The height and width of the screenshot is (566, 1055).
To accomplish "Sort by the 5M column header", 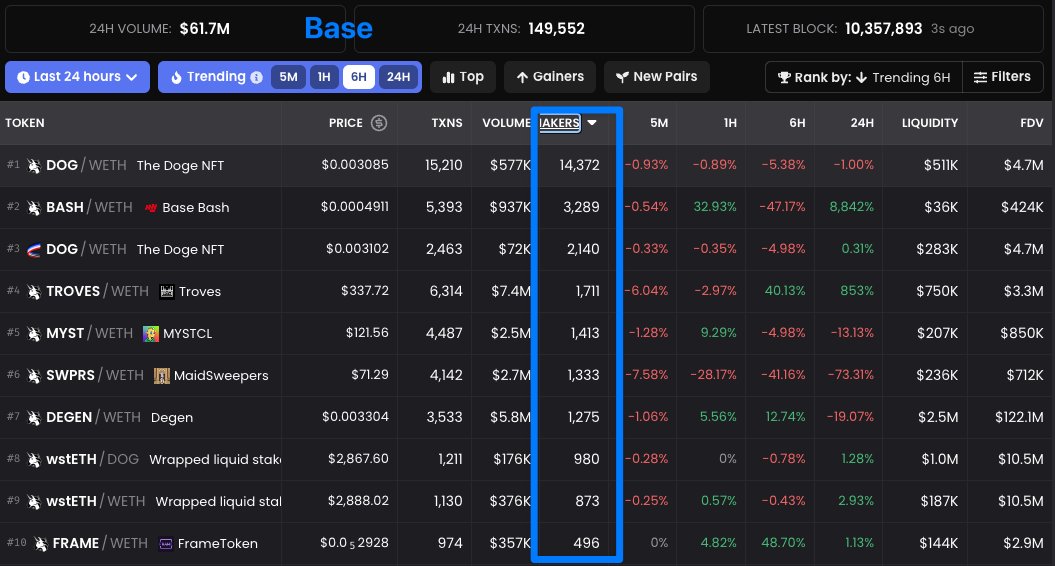I will (x=659, y=123).
